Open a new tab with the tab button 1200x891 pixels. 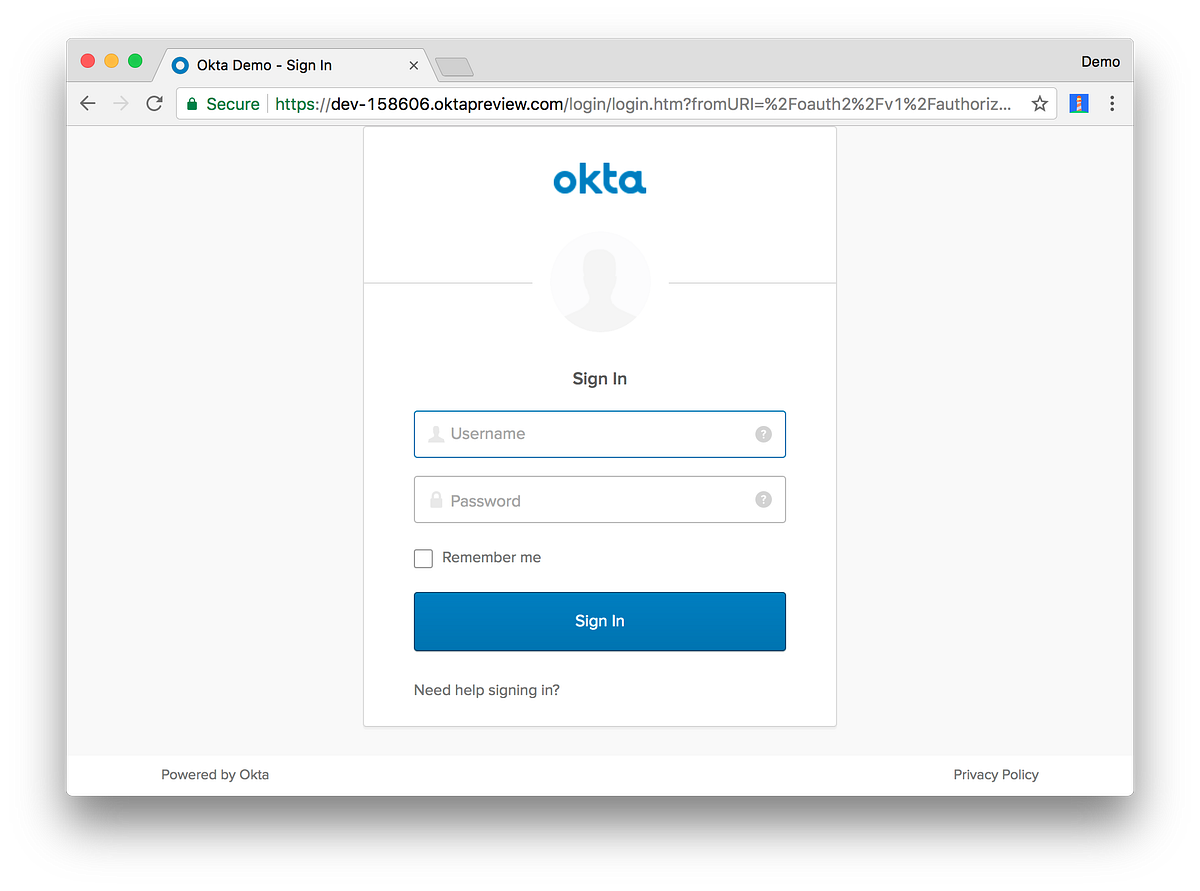(x=455, y=67)
